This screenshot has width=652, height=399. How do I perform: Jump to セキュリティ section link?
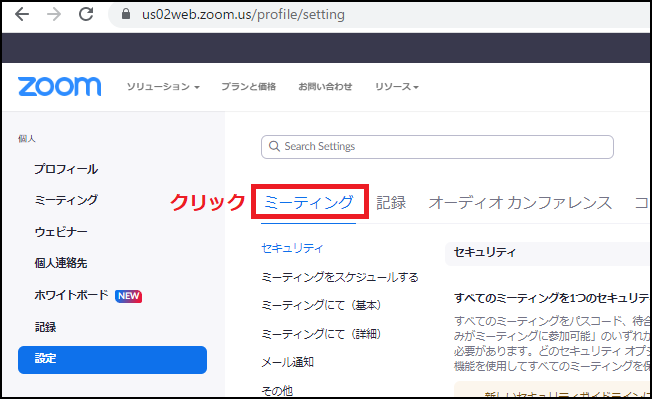pyautogui.click(x=292, y=248)
